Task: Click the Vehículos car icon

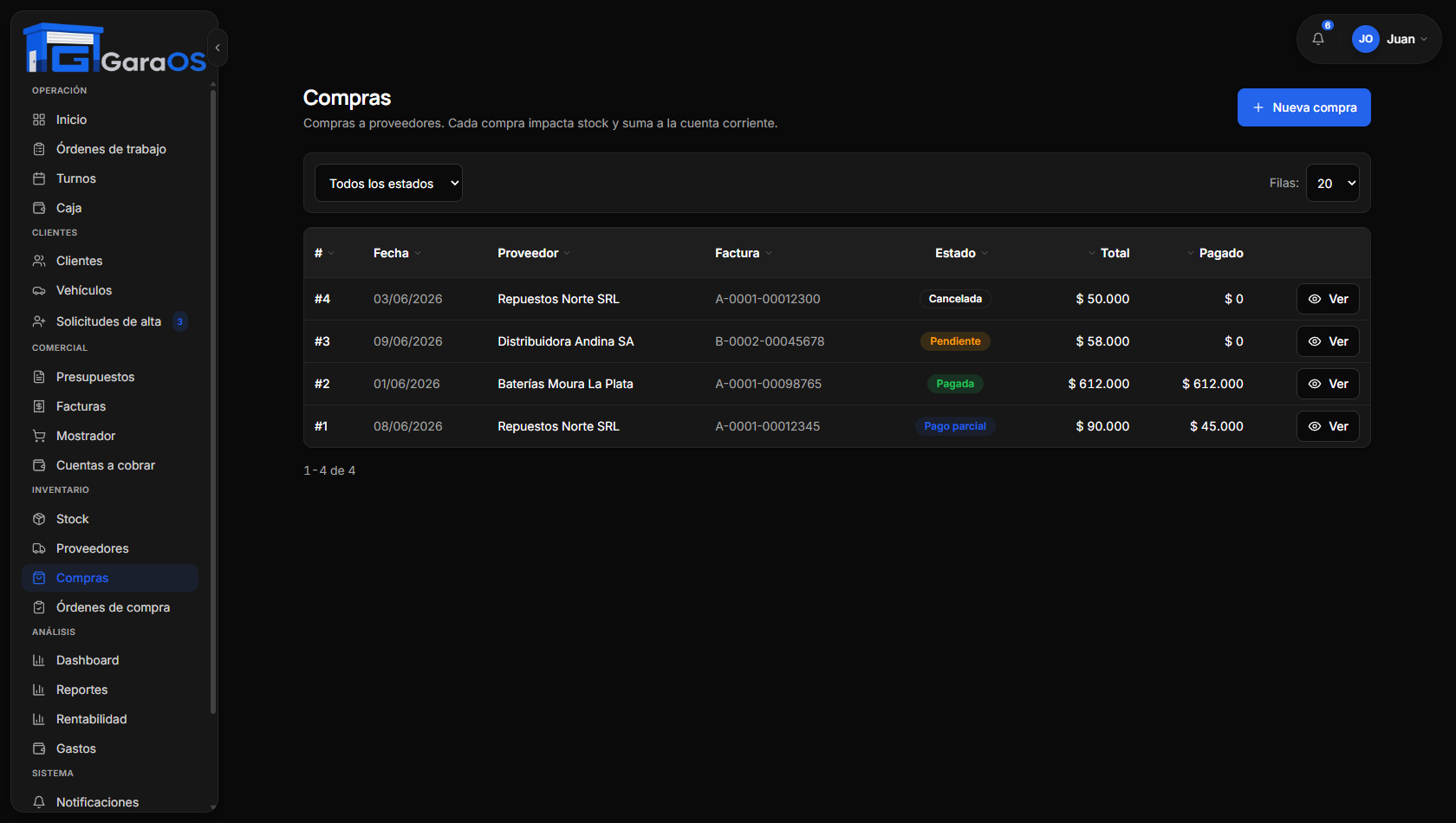Action: click(x=39, y=290)
